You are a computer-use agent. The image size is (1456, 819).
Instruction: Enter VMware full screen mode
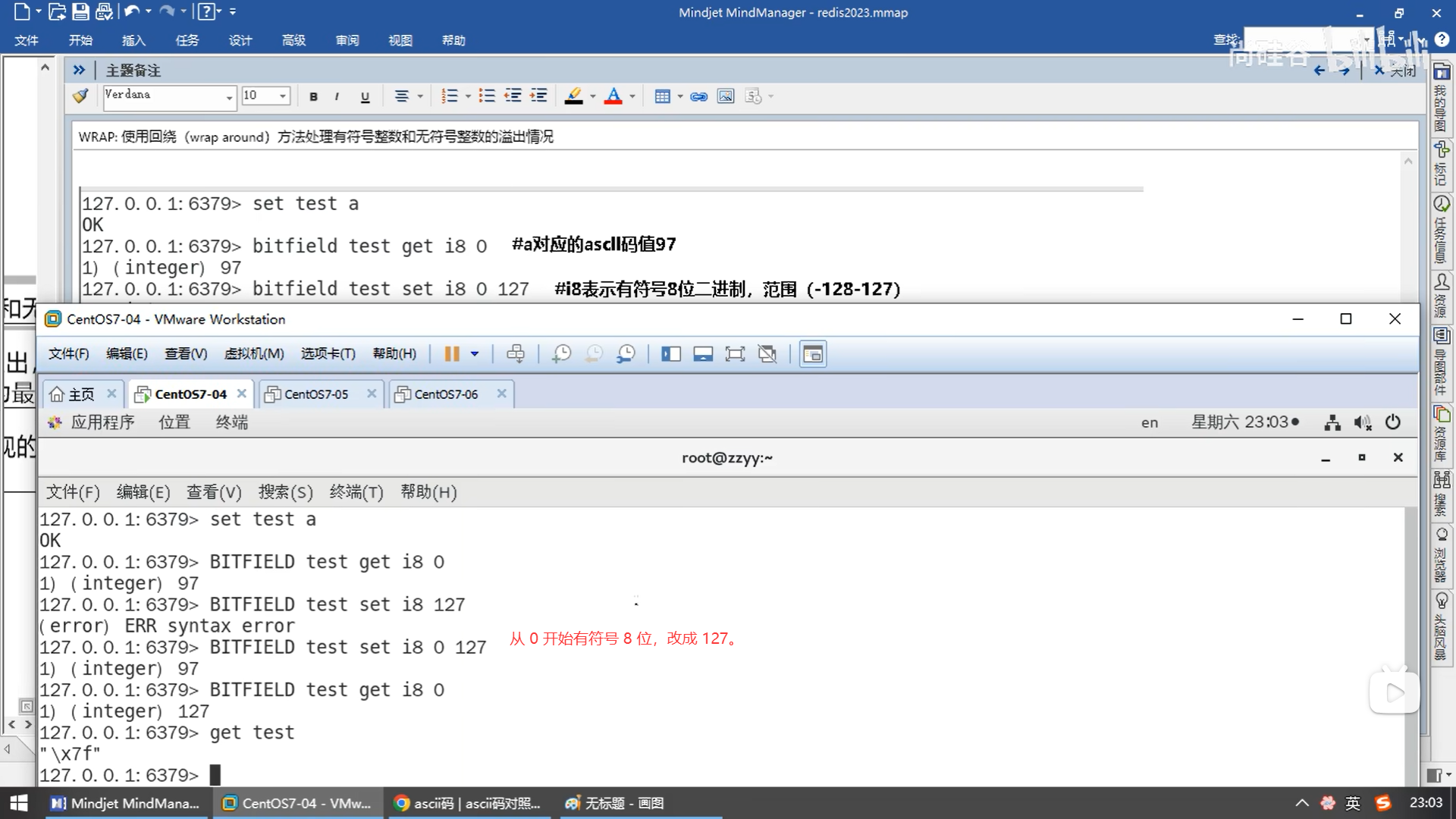pyautogui.click(x=735, y=354)
